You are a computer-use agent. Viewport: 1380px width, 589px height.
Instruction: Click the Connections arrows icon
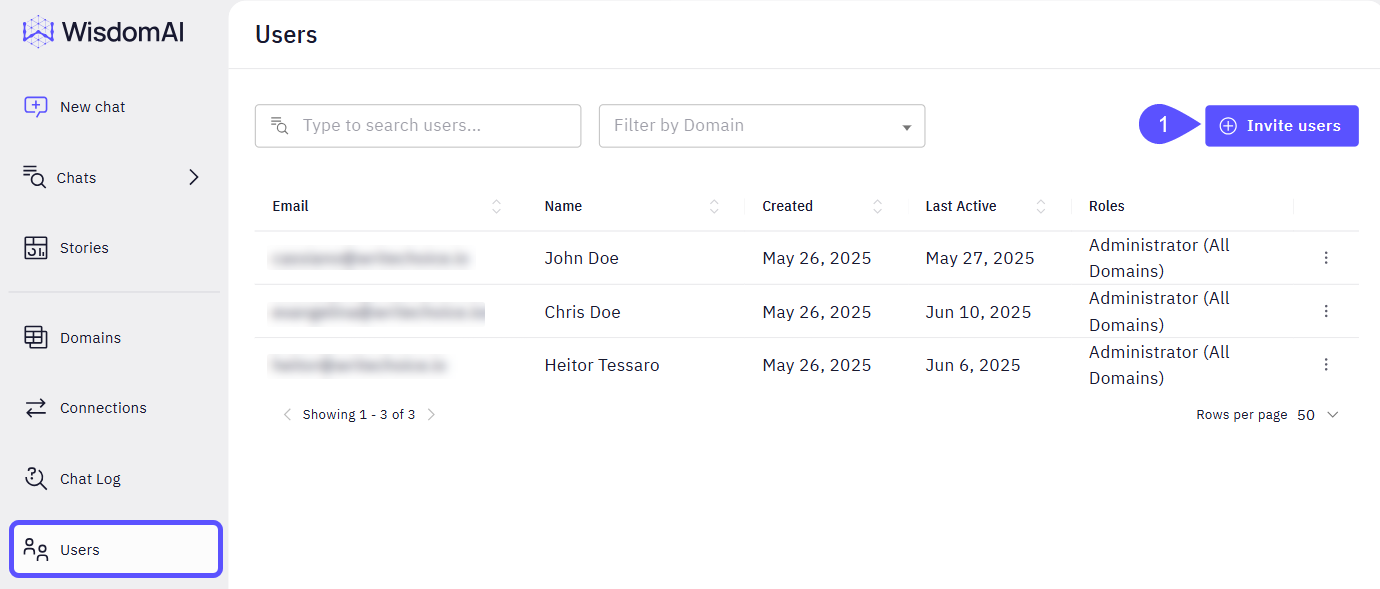pos(36,408)
